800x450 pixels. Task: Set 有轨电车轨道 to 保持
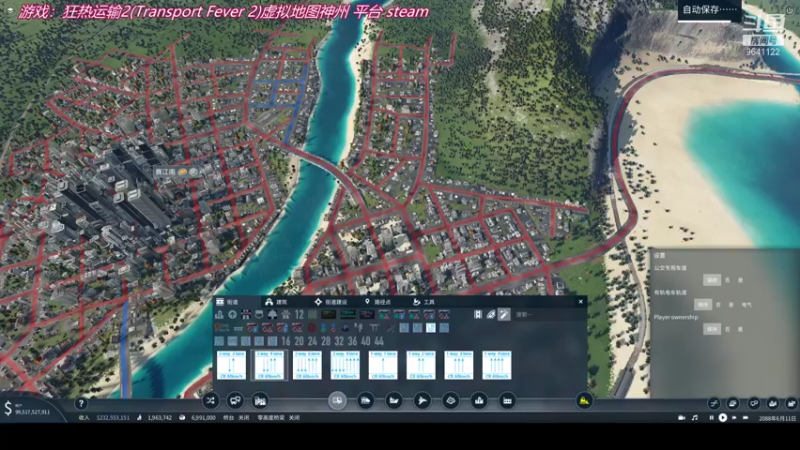pyautogui.click(x=703, y=305)
